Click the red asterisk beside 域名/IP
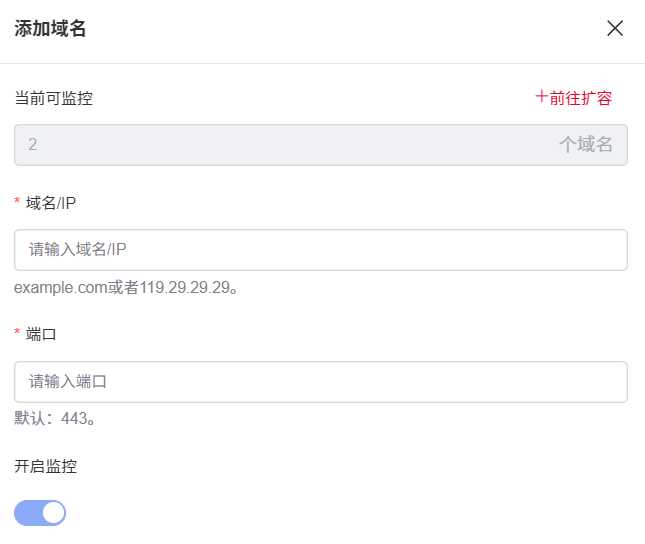The width and height of the screenshot is (645, 544). [x=17, y=203]
